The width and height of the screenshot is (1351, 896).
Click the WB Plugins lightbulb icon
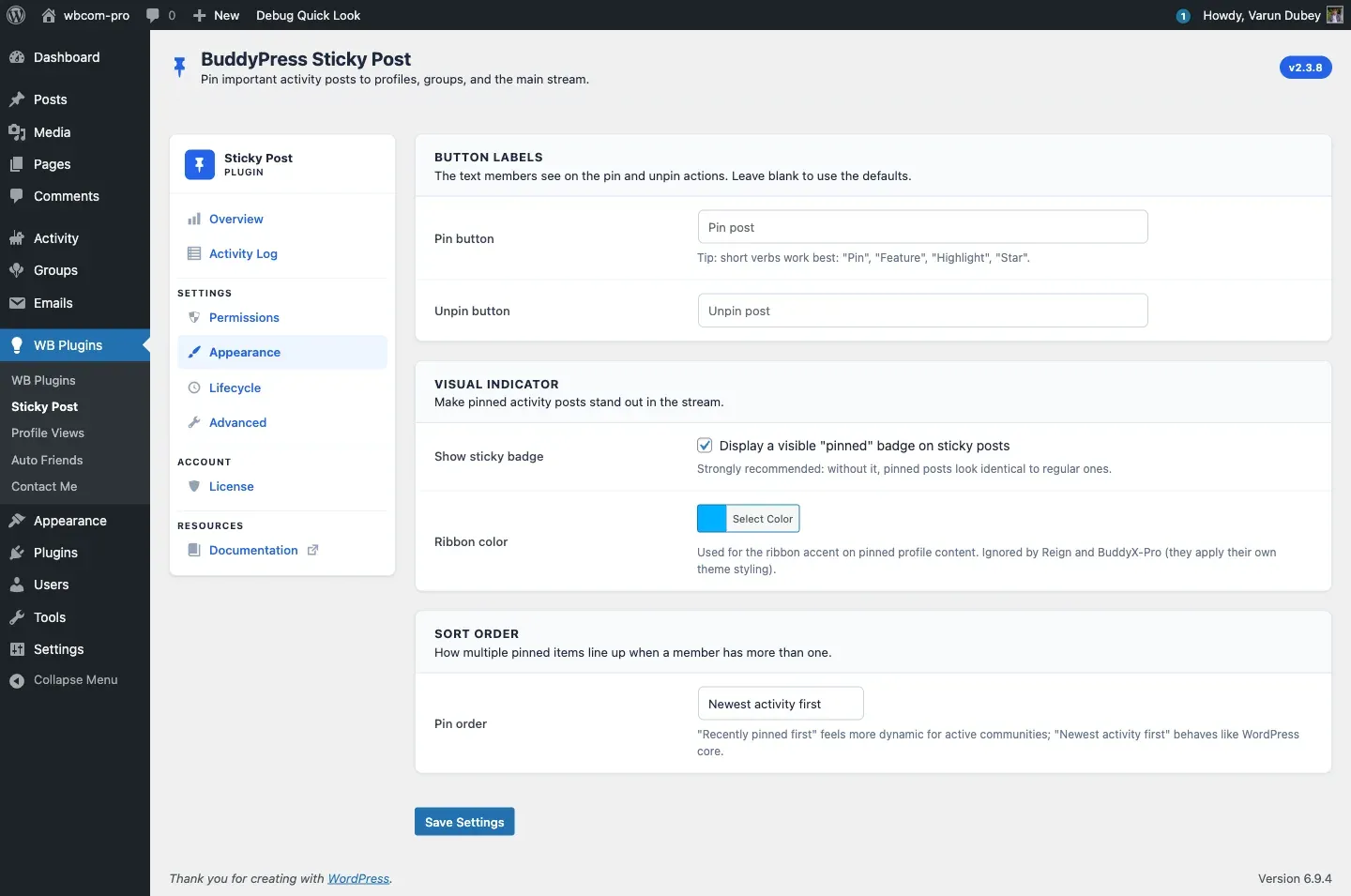click(17, 345)
